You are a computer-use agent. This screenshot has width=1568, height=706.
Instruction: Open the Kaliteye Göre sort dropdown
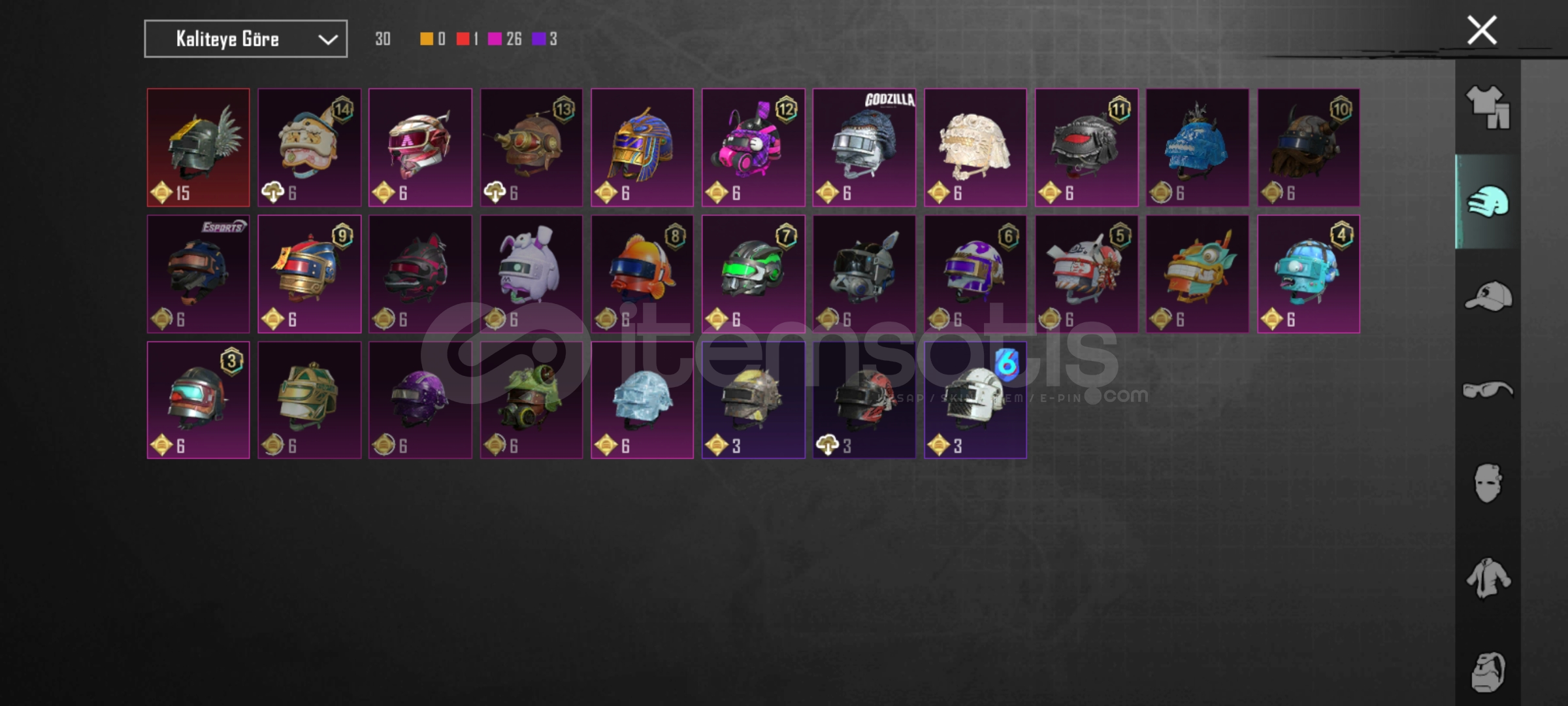point(246,39)
